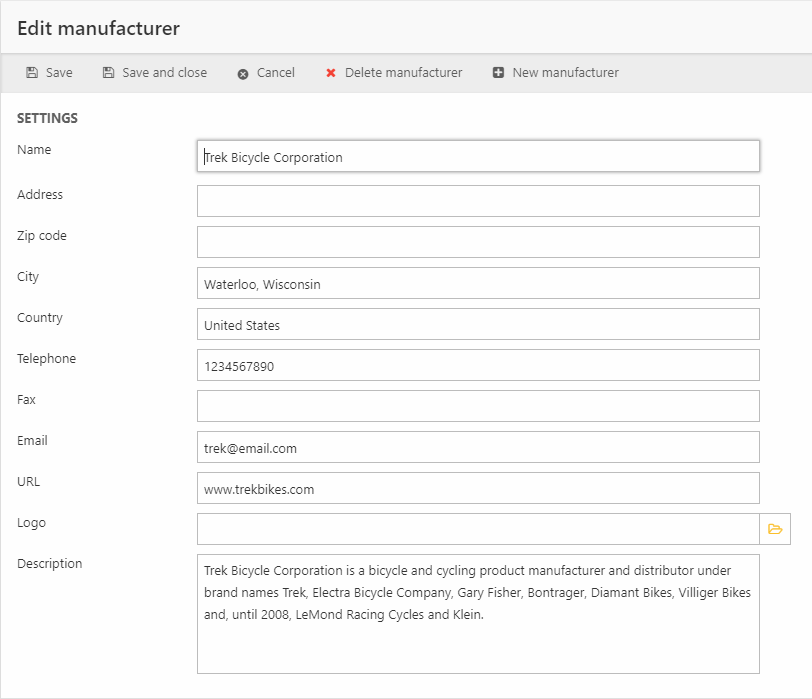Image resolution: width=812 pixels, height=699 pixels.
Task: Click the plus icon for New manufacturer
Action: tap(498, 73)
